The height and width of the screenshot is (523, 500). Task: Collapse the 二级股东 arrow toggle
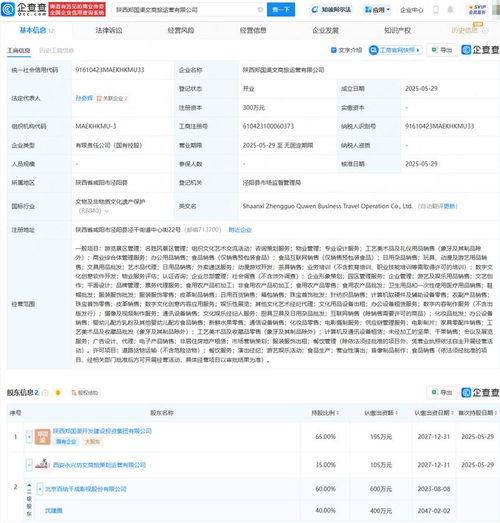[29, 486]
